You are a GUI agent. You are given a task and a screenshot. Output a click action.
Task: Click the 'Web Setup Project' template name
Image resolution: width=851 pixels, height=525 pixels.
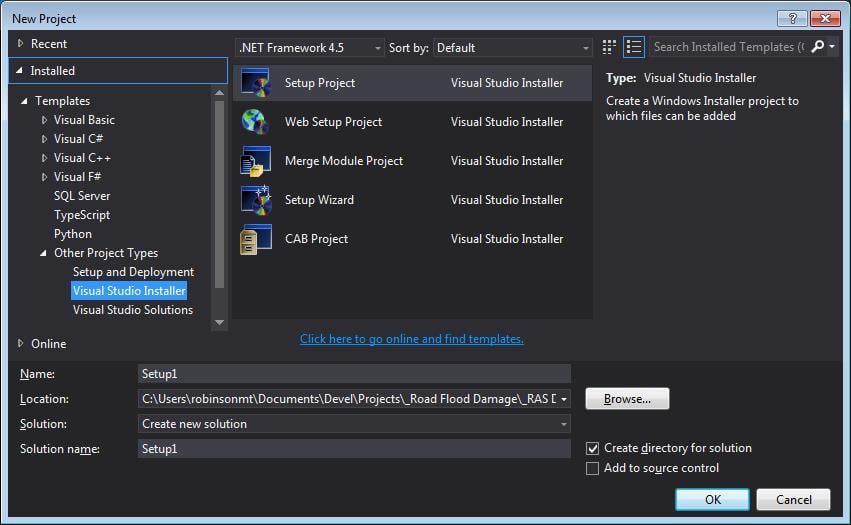coord(333,122)
